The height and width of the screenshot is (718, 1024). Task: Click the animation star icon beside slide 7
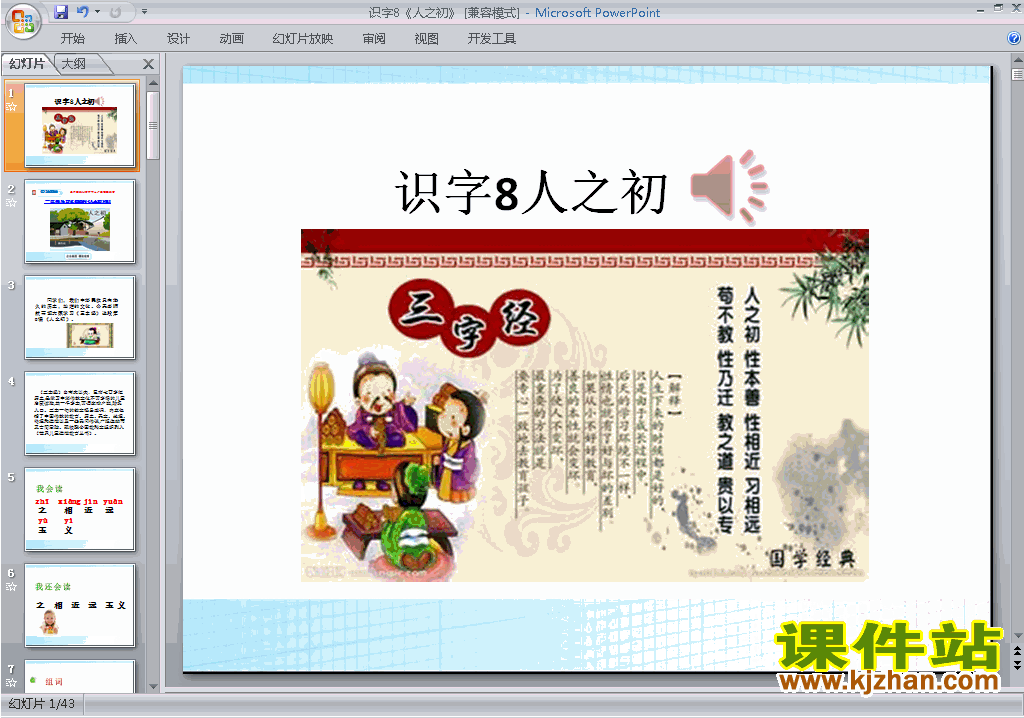pos(11,683)
